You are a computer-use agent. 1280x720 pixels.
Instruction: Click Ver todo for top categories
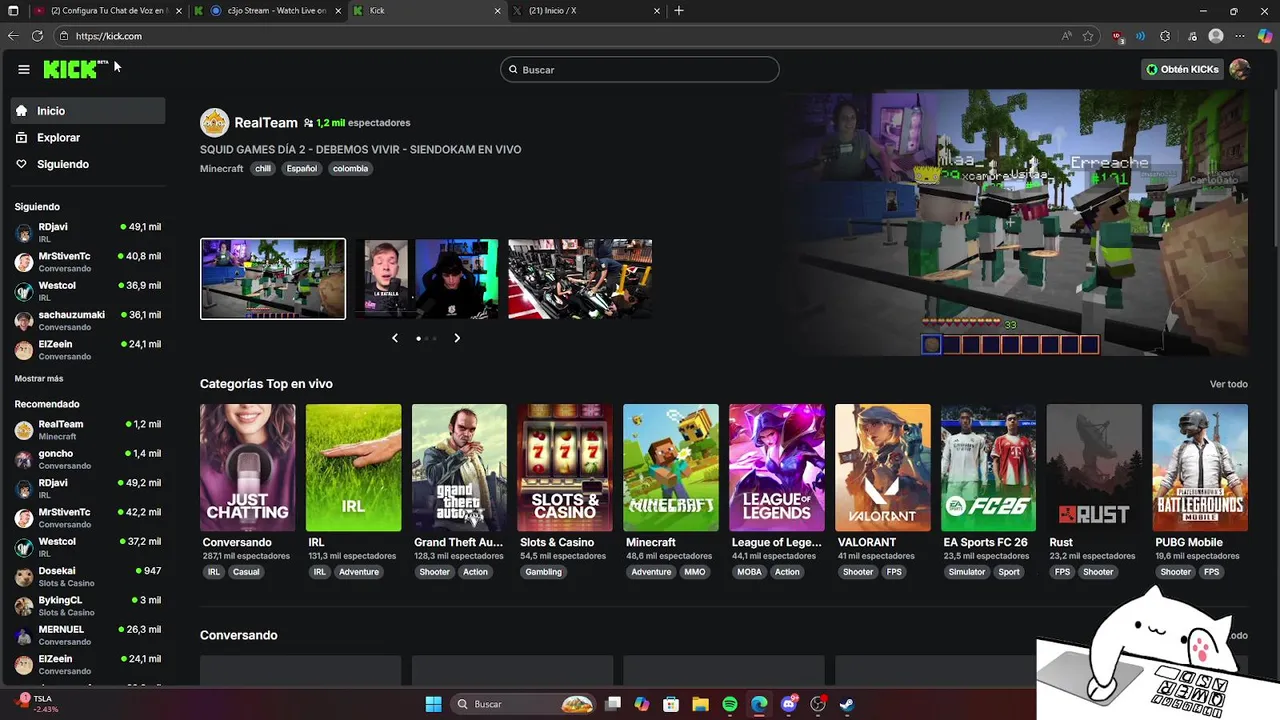pyautogui.click(x=1228, y=384)
